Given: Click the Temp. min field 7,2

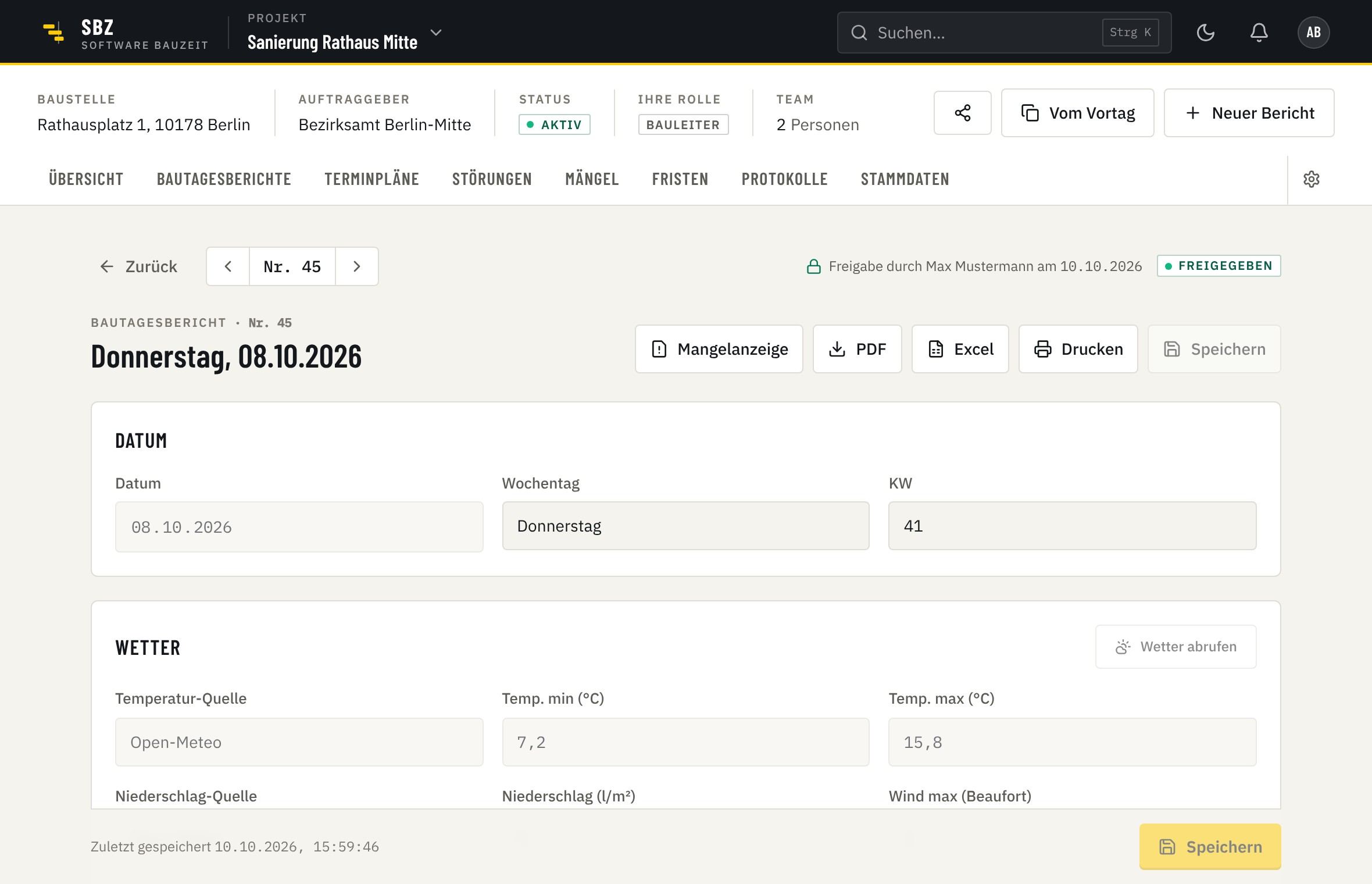Looking at the screenshot, I should [686, 742].
